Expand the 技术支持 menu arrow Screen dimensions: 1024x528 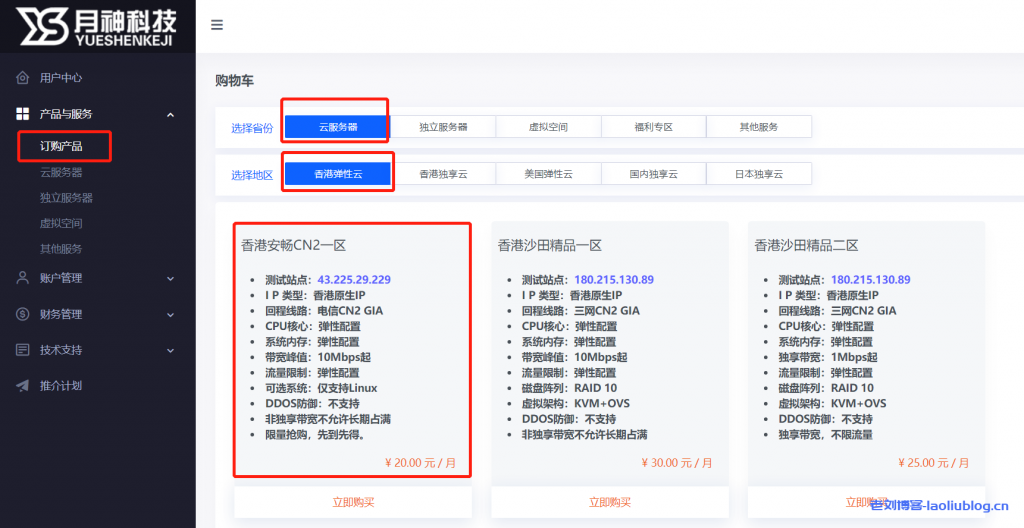coord(170,350)
